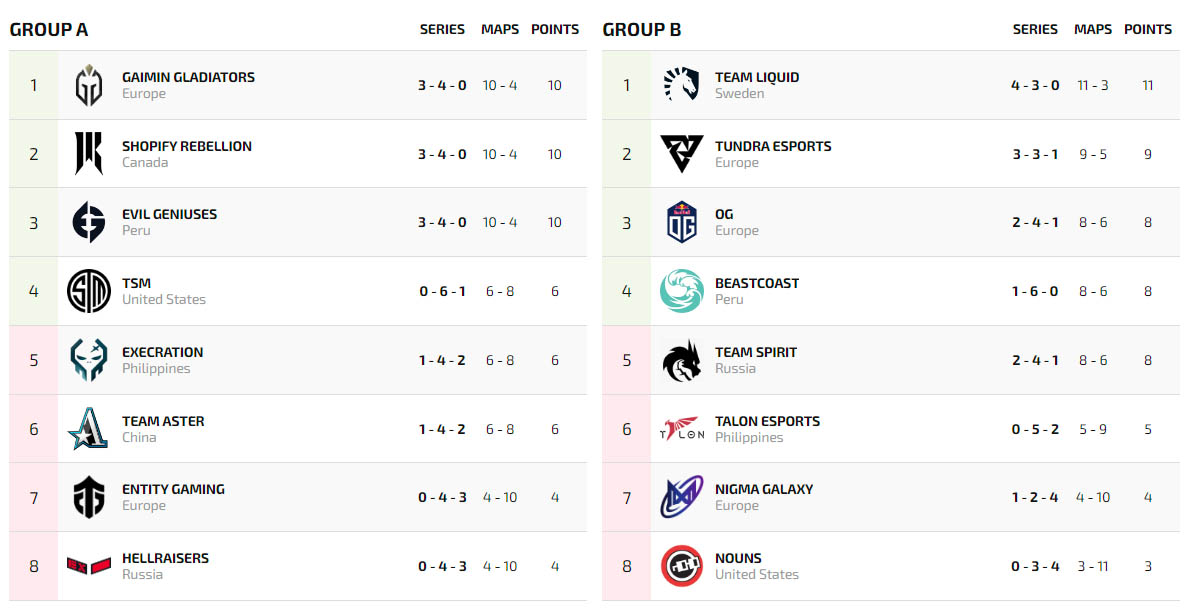The image size is (1188, 611).
Task: Click the Team Aster star logo
Action: click(89, 429)
